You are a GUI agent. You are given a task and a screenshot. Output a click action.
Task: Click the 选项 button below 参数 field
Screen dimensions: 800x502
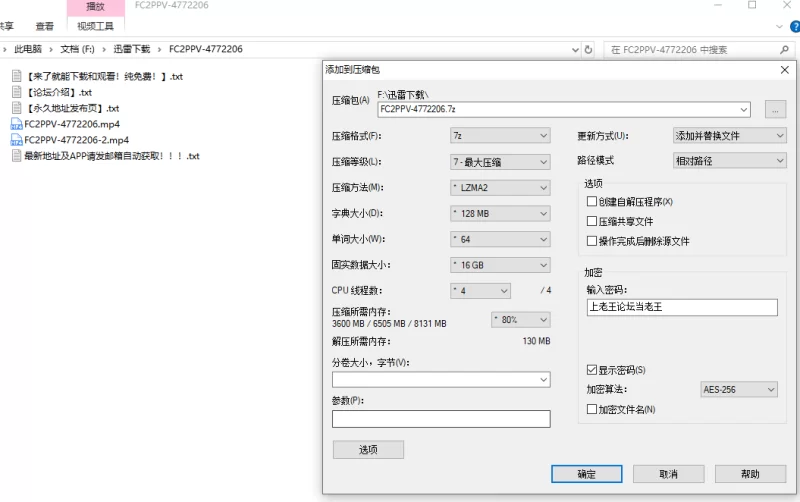coord(368,450)
